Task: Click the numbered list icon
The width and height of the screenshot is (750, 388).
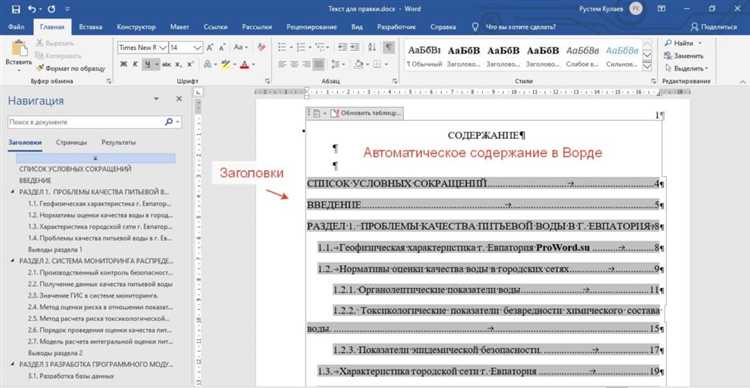Action: tap(300, 47)
